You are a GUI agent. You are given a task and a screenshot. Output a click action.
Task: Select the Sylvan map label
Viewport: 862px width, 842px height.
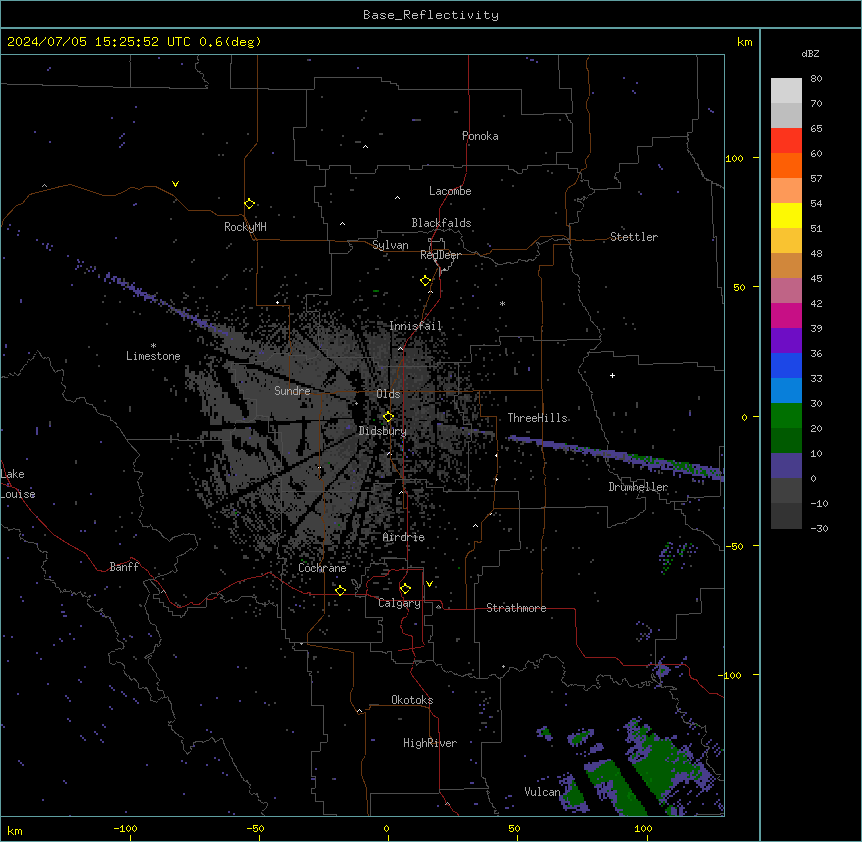tap(390, 245)
